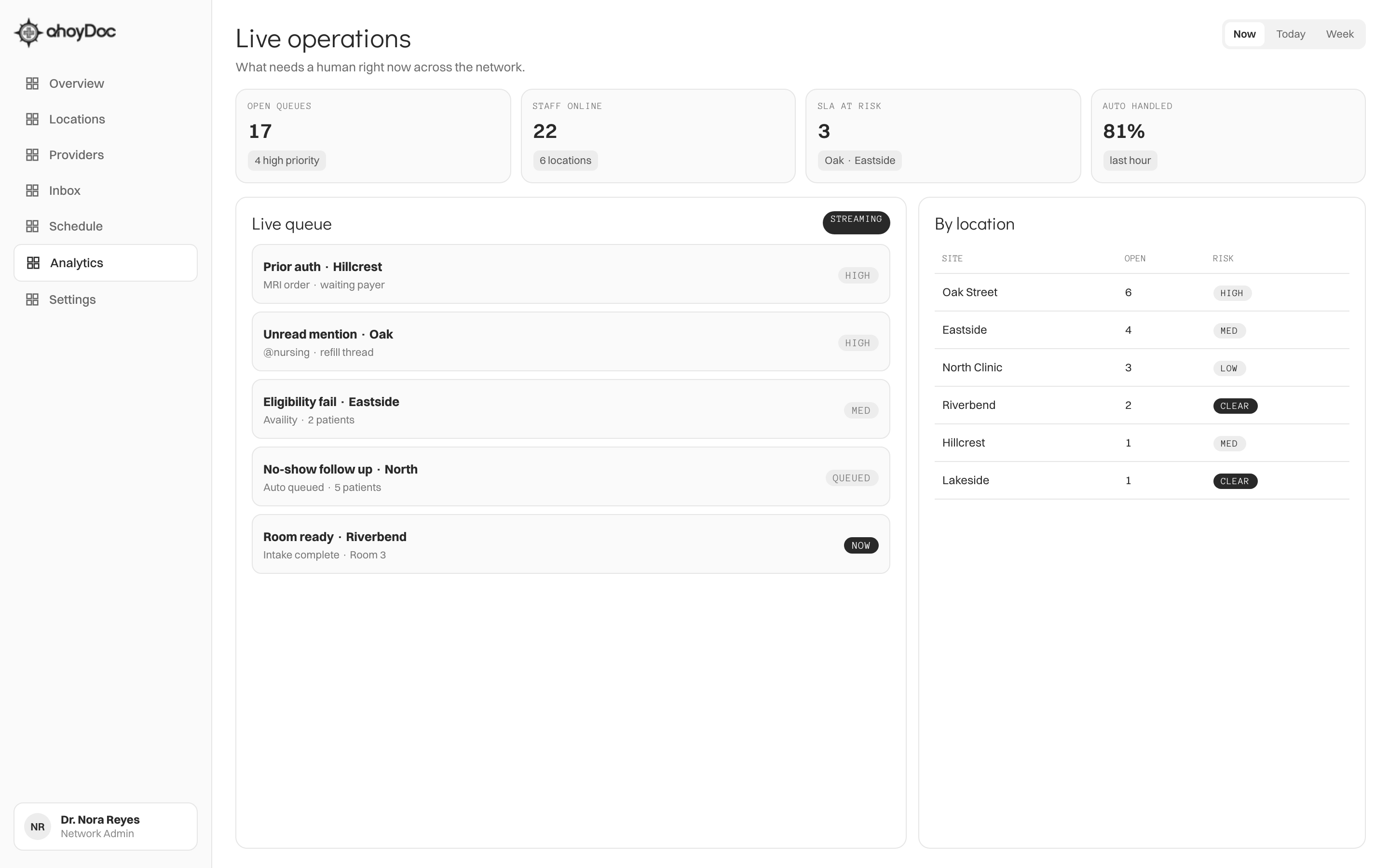This screenshot has height=868, width=1389.
Task: Click the MED risk badge for Hillcrest
Action: click(1229, 444)
